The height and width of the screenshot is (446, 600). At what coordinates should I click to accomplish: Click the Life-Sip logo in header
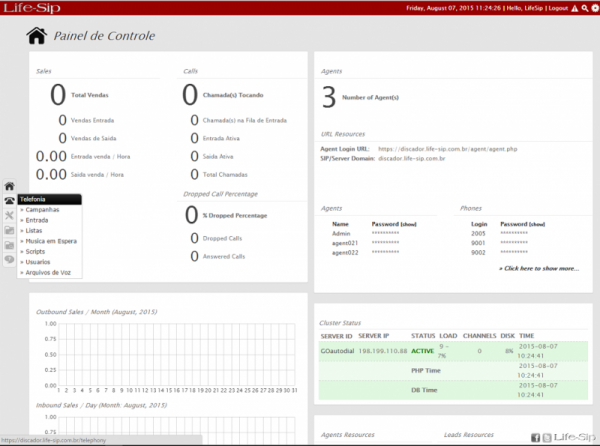click(x=32, y=8)
